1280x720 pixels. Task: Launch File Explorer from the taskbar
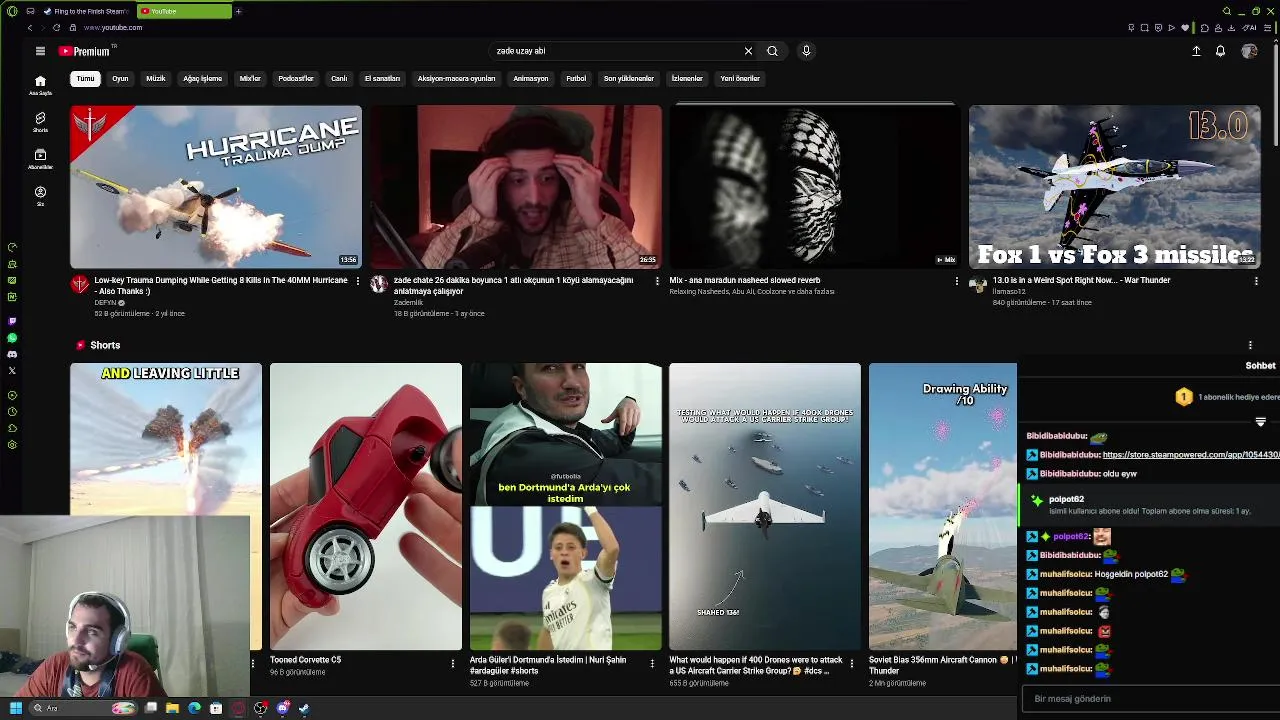point(172,709)
